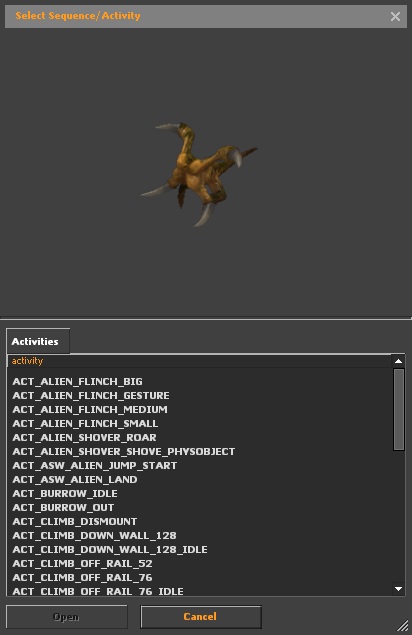Select ACT_CLIMB_DOWN_WALL_128_IDLE

point(200,550)
